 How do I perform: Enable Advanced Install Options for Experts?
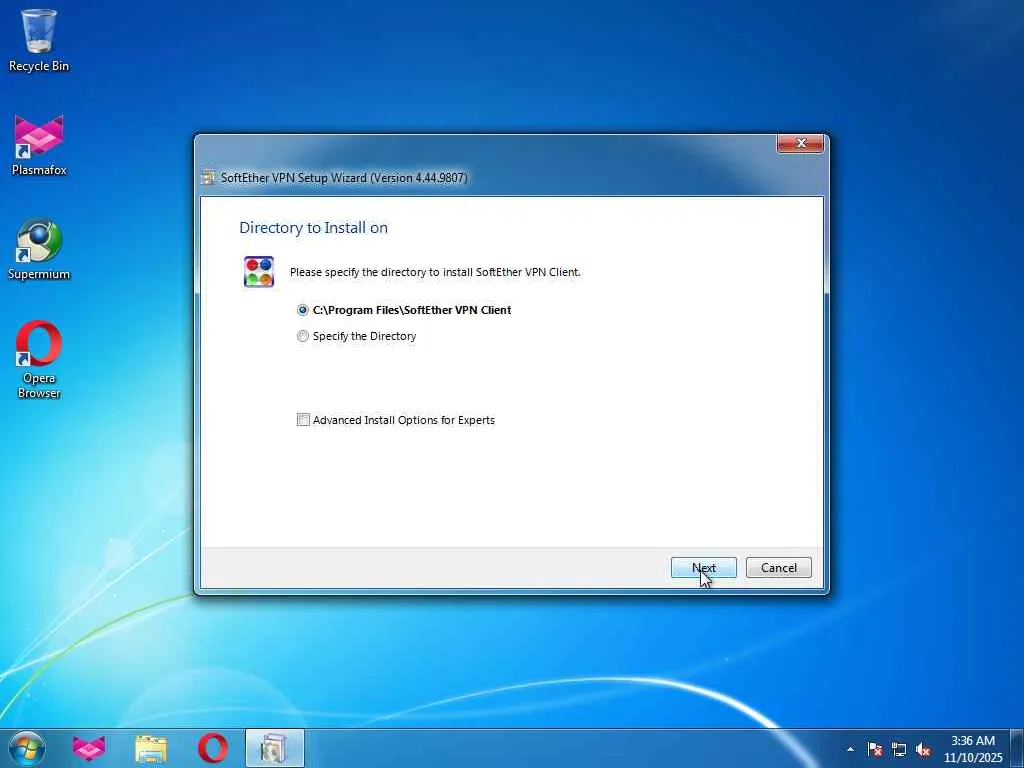tap(396, 420)
